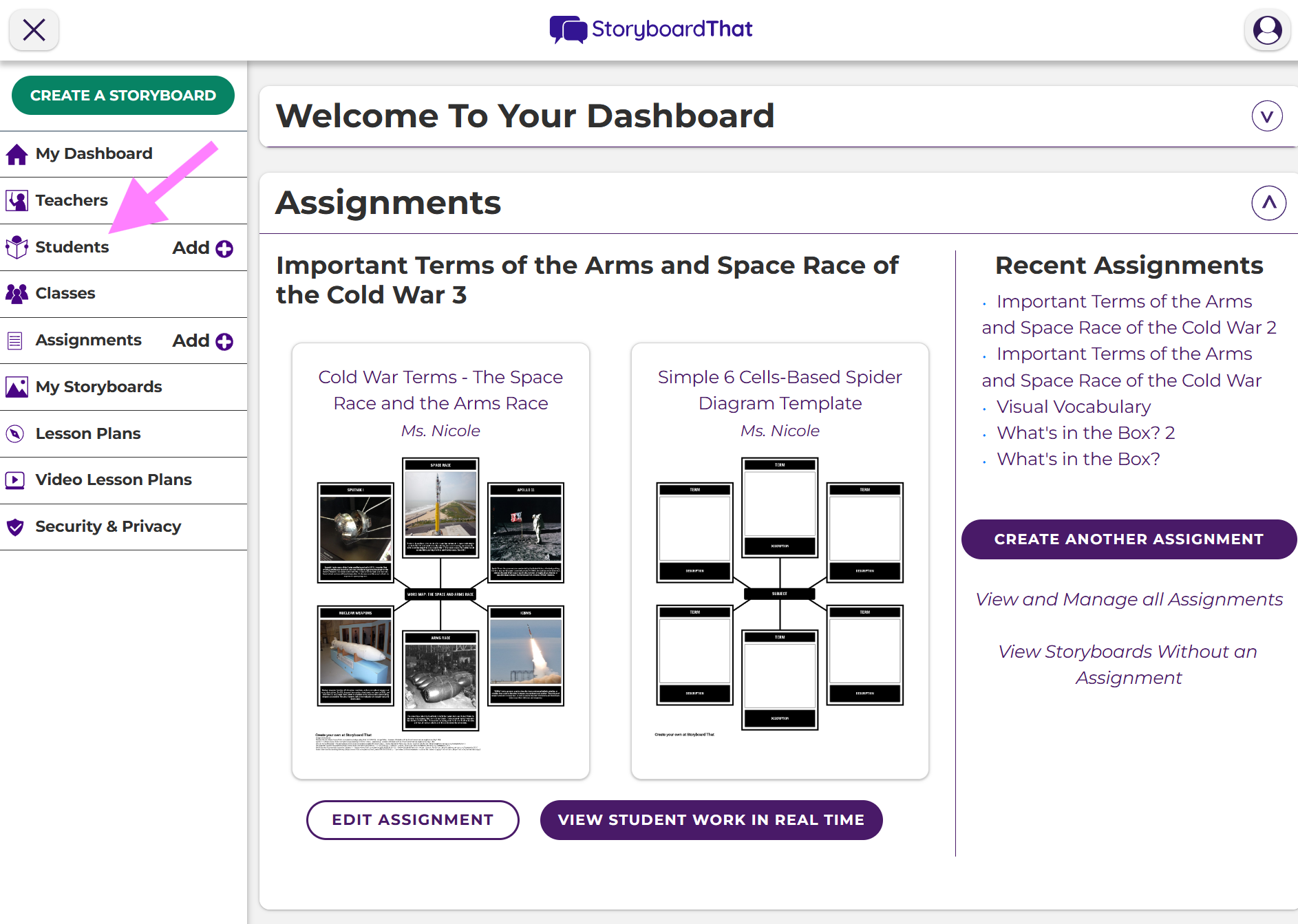Expand the Welcome To Your Dashboard panel
This screenshot has width=1298, height=924.
1266,116
